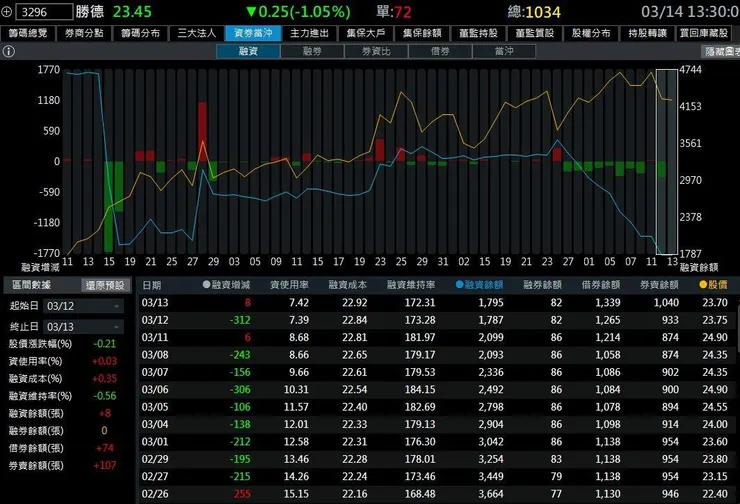Click the 03/04 date row cell
The height and width of the screenshot is (504, 740).
click(x=155, y=424)
